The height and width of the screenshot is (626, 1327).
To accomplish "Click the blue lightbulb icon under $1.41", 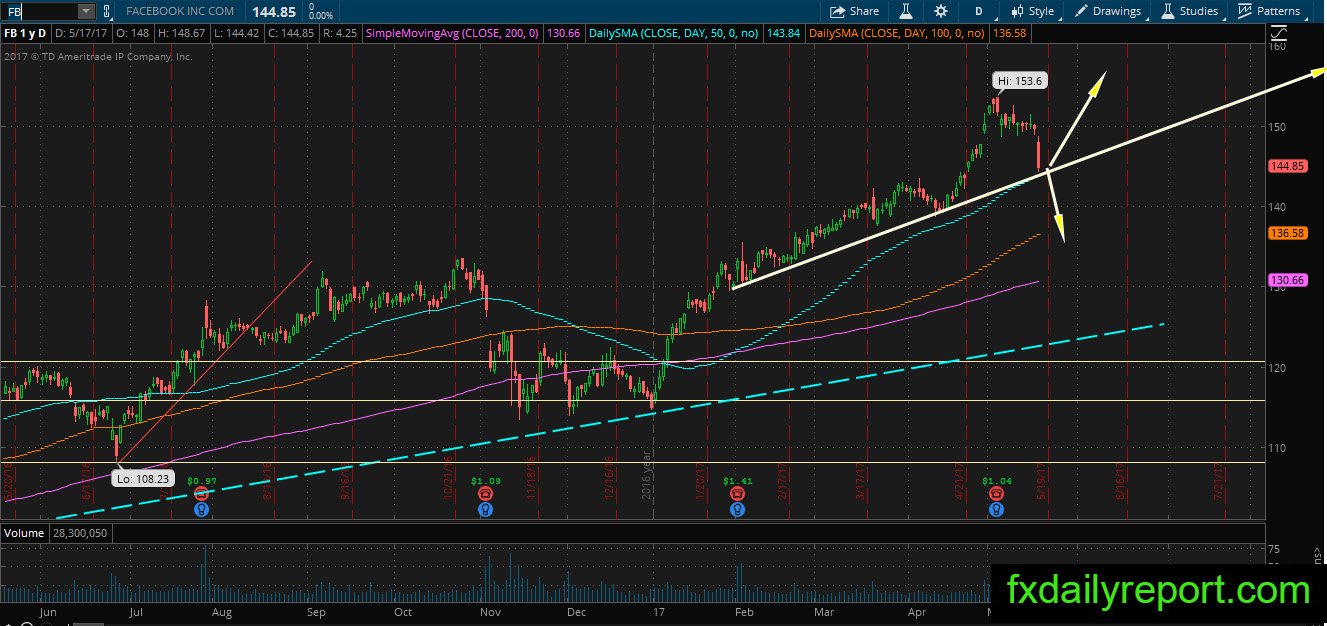I will click(737, 509).
